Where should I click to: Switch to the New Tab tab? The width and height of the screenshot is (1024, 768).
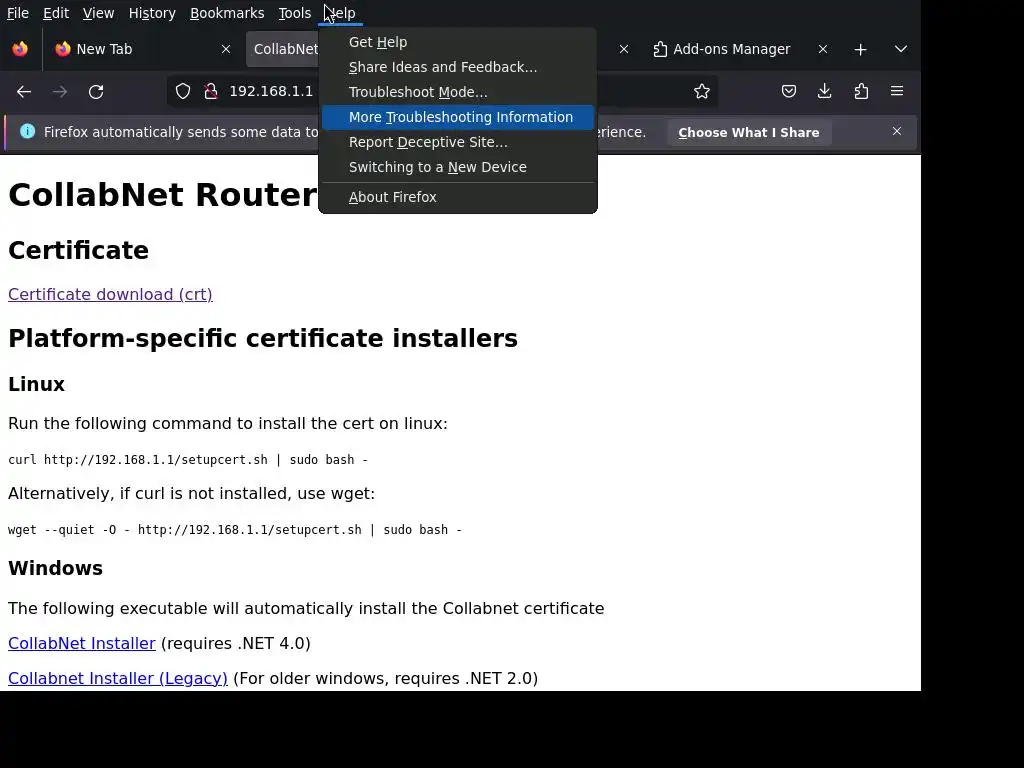pyautogui.click(x=142, y=49)
